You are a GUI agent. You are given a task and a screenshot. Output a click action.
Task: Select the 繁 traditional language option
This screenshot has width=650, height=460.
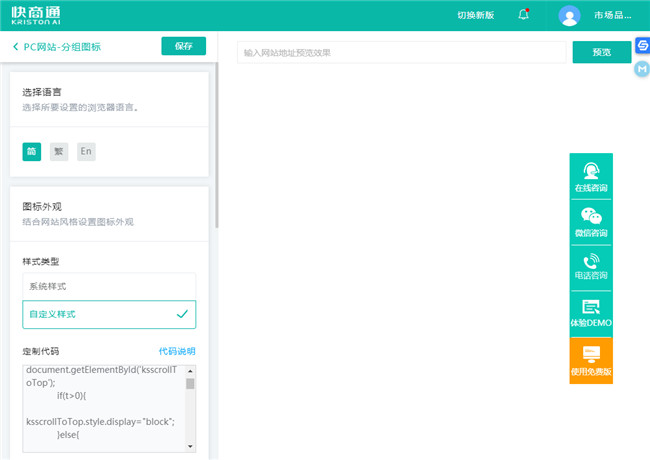[59, 152]
